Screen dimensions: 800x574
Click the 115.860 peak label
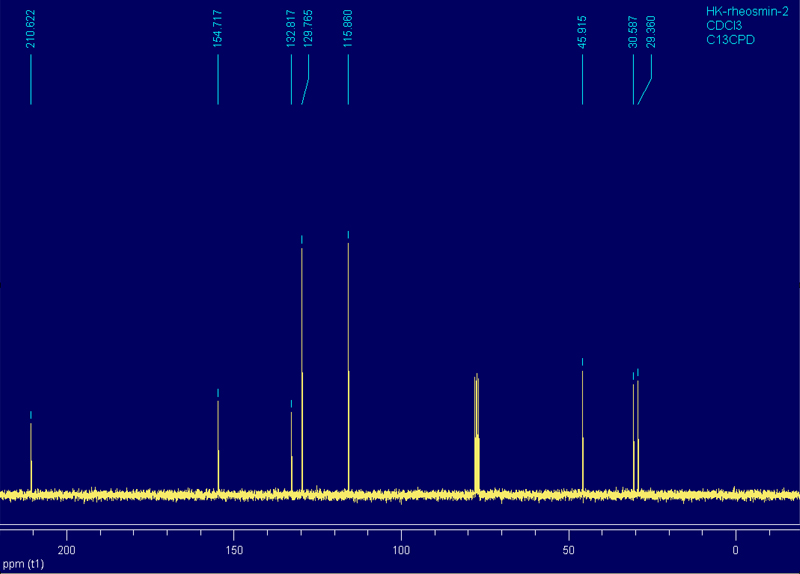pos(348,29)
